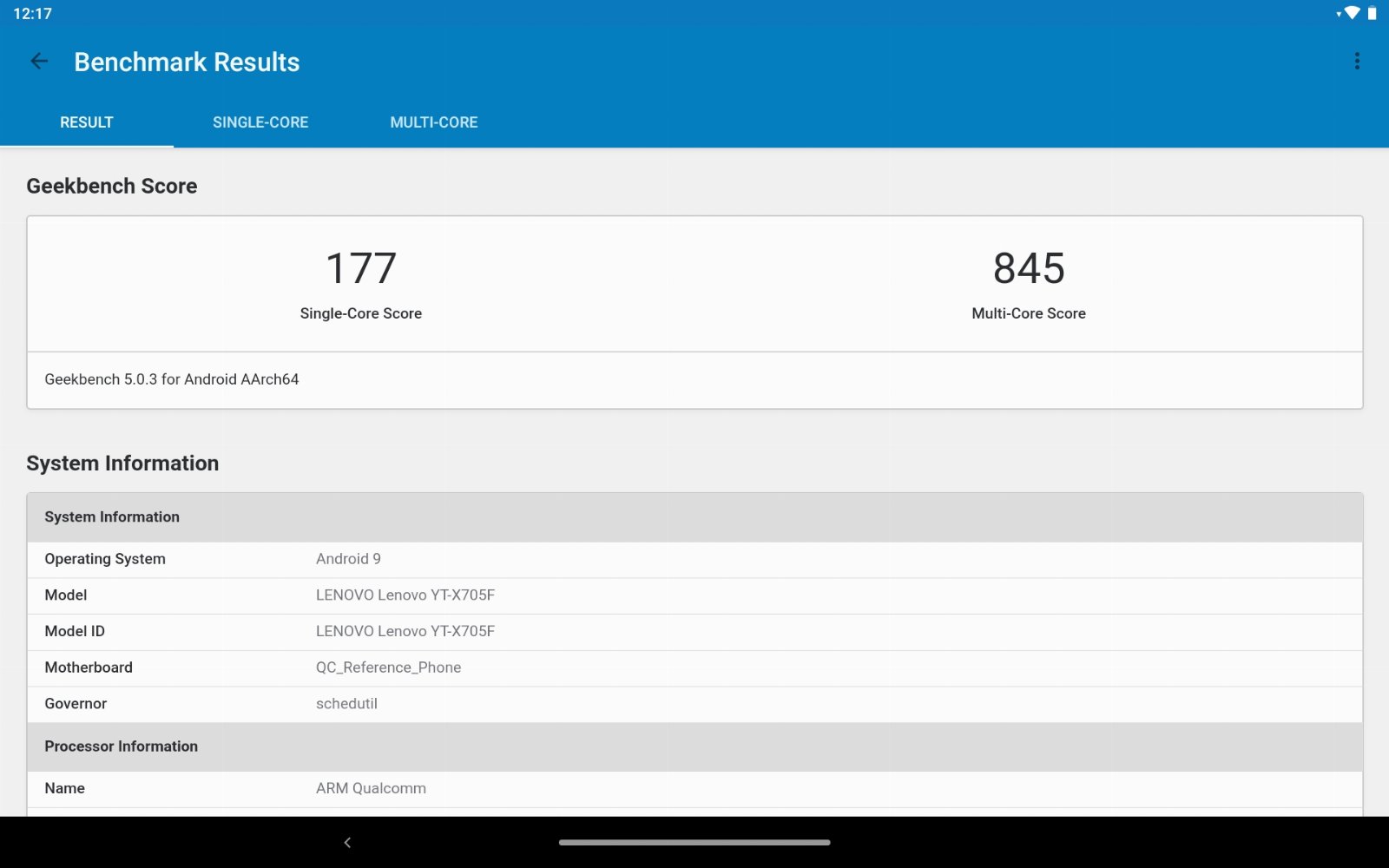Tap the Single-Core Score label

pos(361,313)
